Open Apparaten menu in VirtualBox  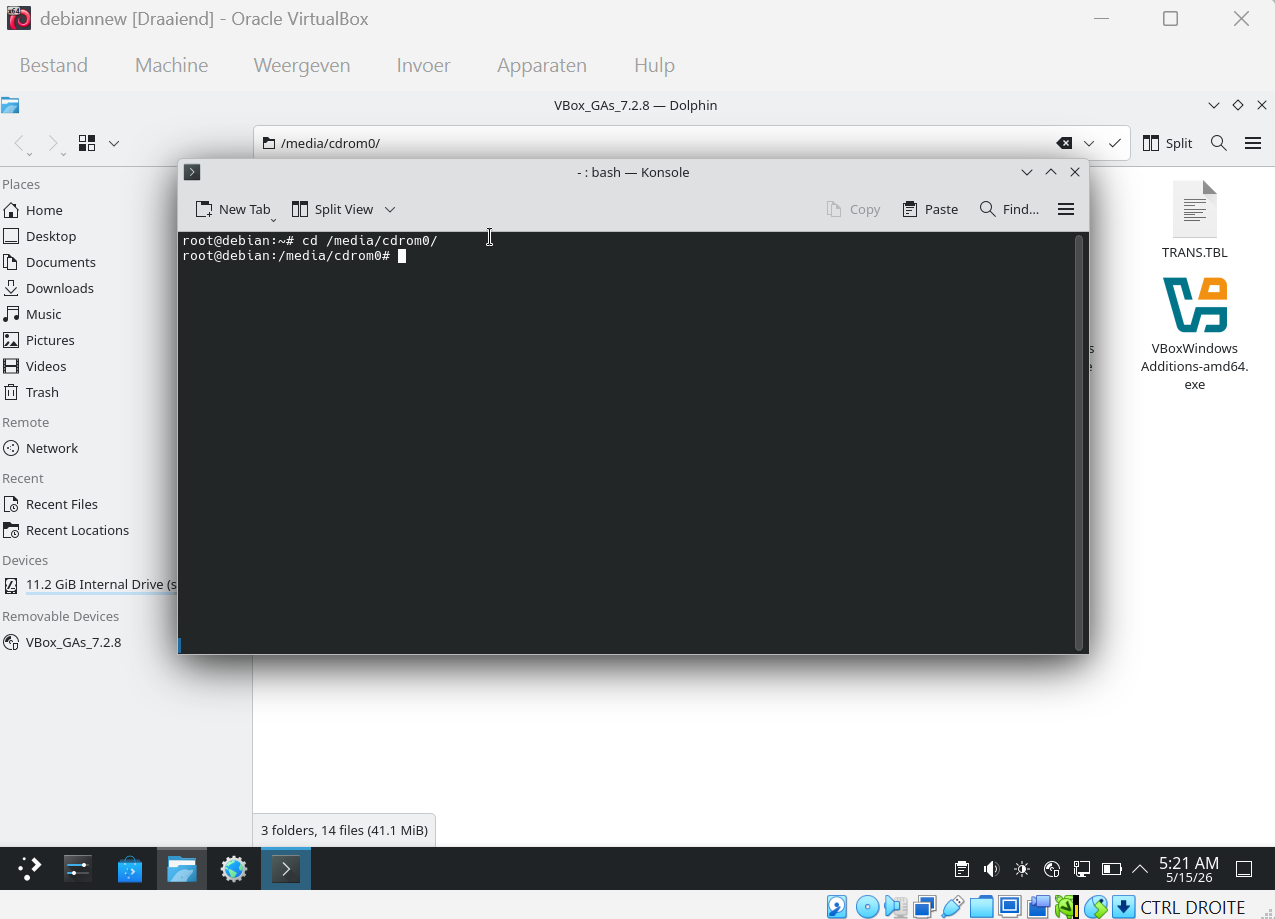[x=542, y=65]
